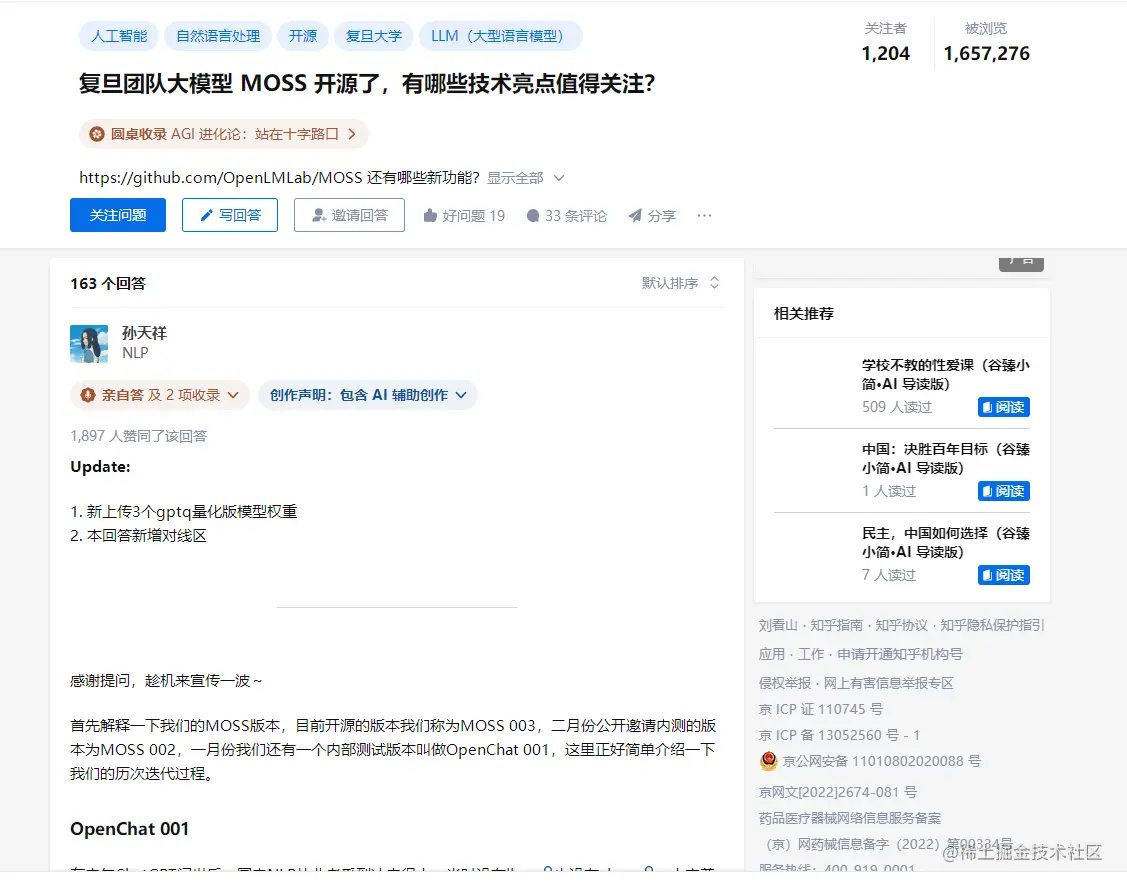Click the avatar of 孙天祥

(89, 344)
